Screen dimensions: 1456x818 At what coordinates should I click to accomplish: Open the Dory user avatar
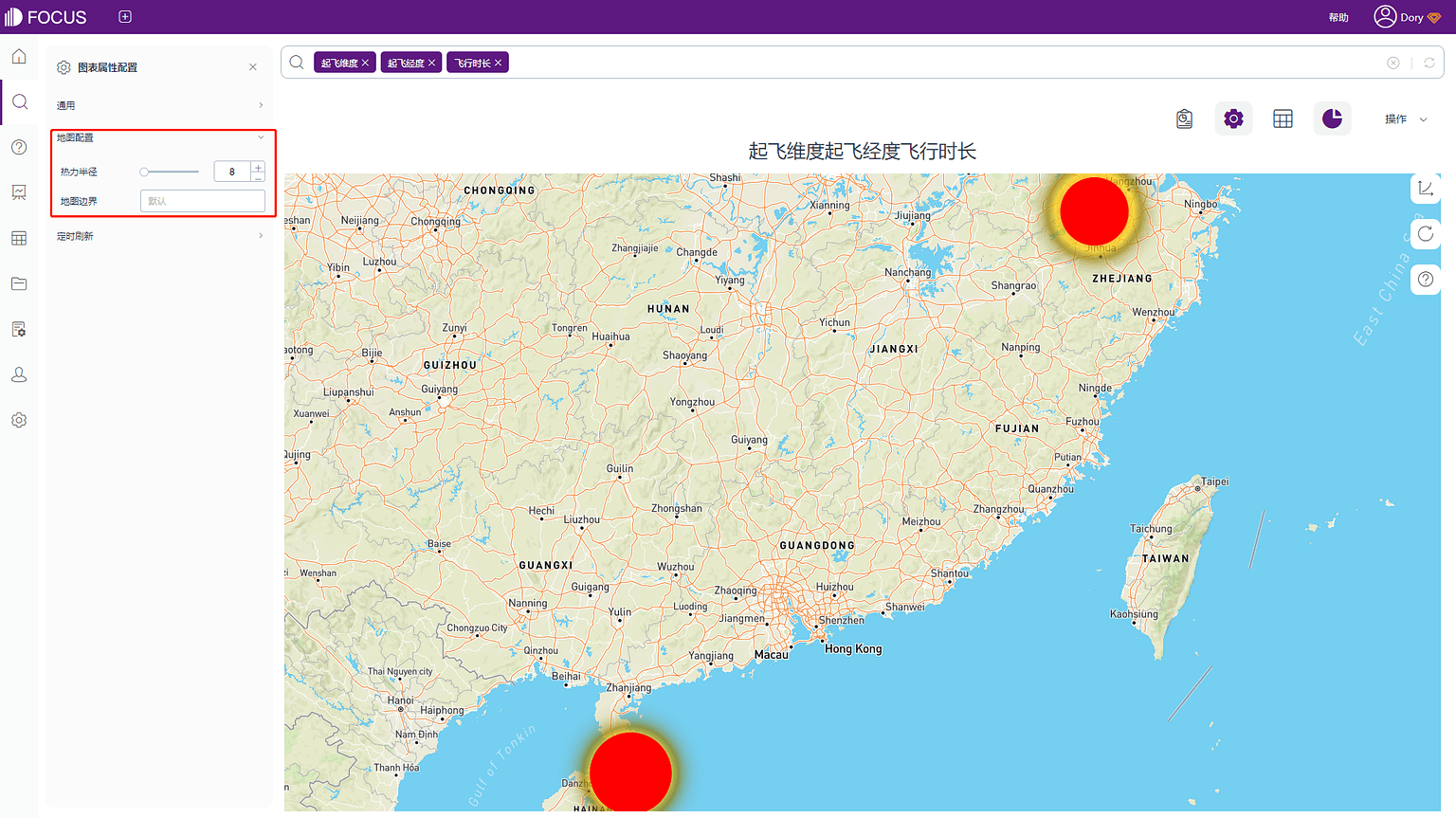1385,17
